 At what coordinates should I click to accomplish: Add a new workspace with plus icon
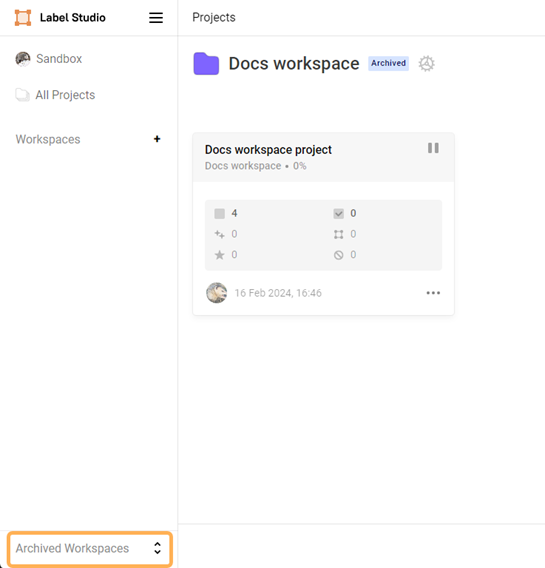tap(157, 139)
